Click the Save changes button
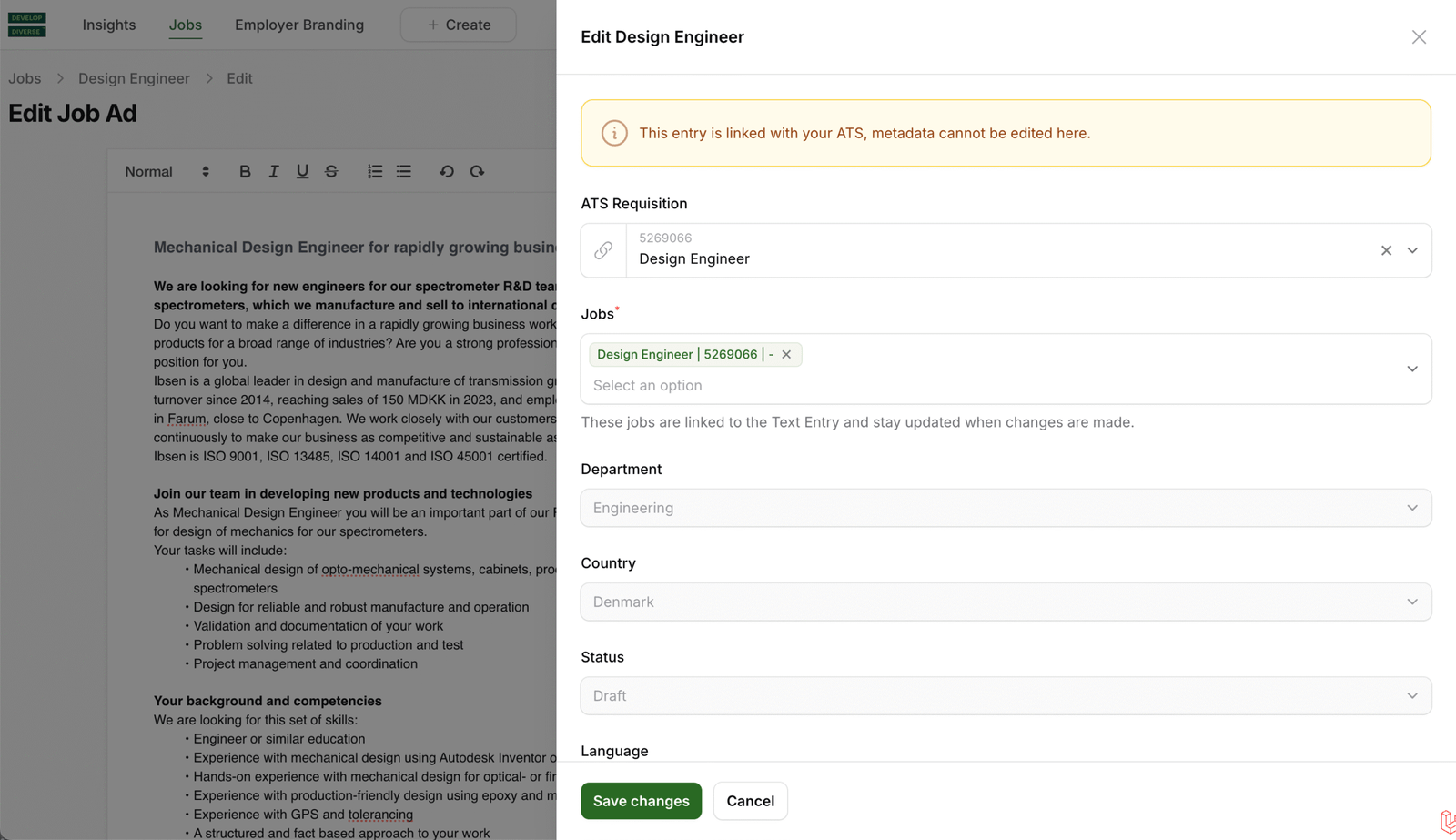 (641, 801)
